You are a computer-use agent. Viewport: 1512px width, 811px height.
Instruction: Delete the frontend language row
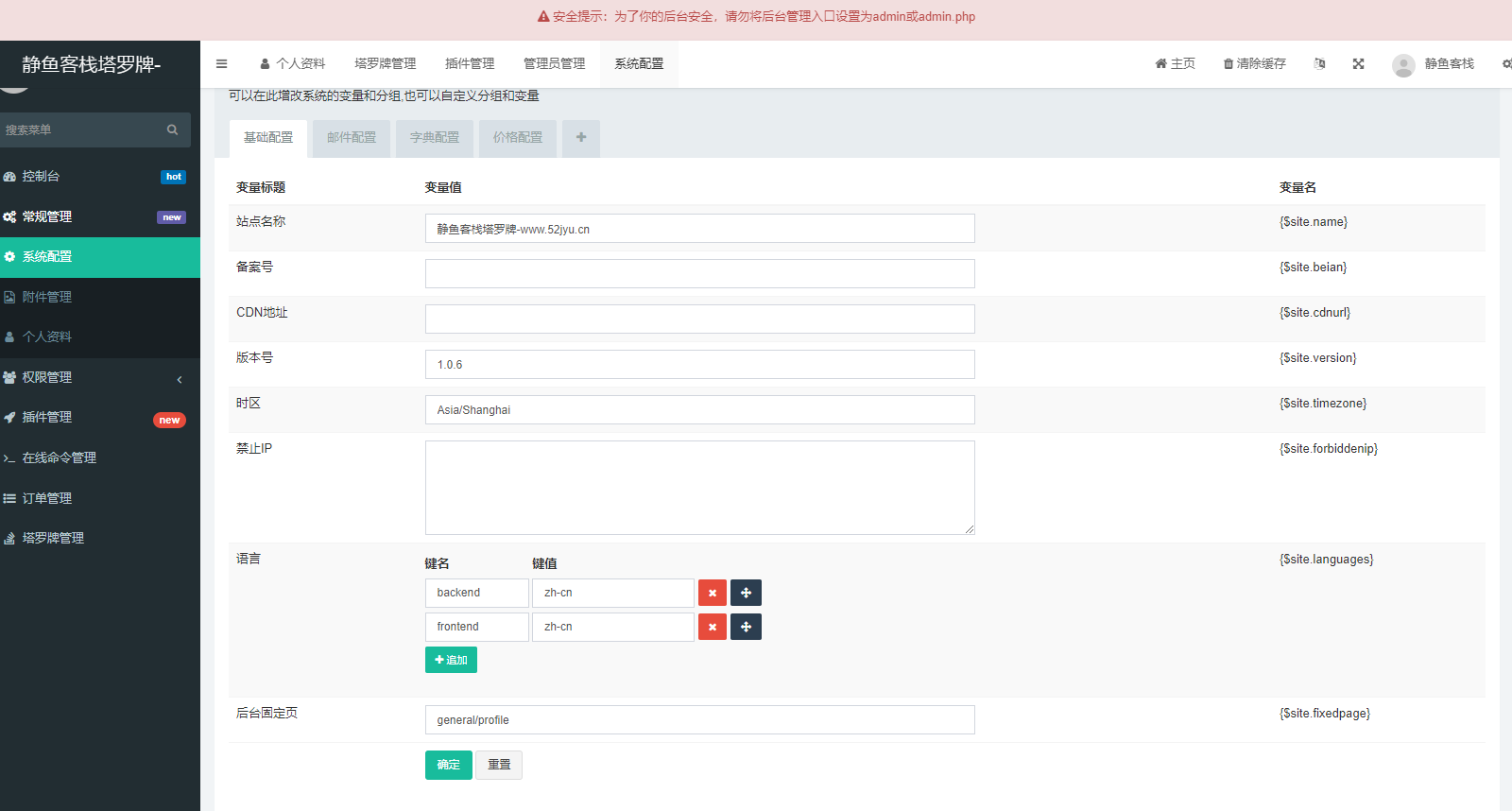tap(712, 627)
